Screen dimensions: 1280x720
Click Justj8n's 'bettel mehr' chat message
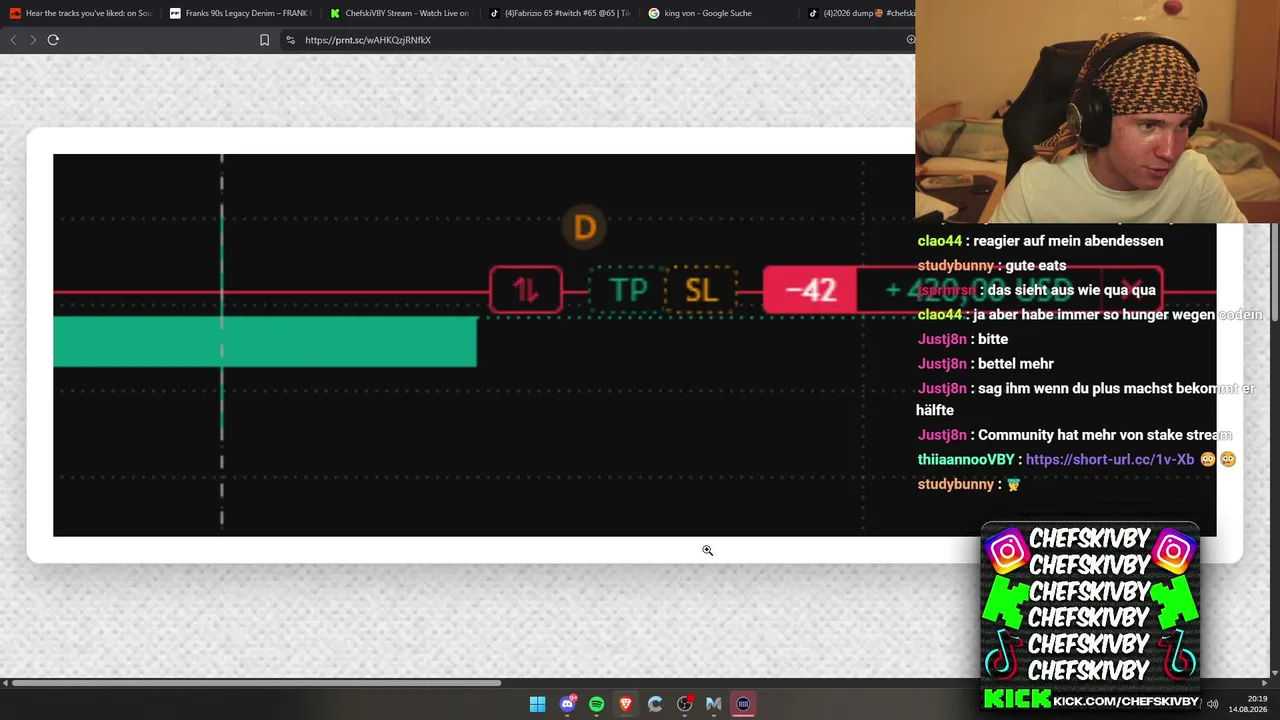(1015, 364)
